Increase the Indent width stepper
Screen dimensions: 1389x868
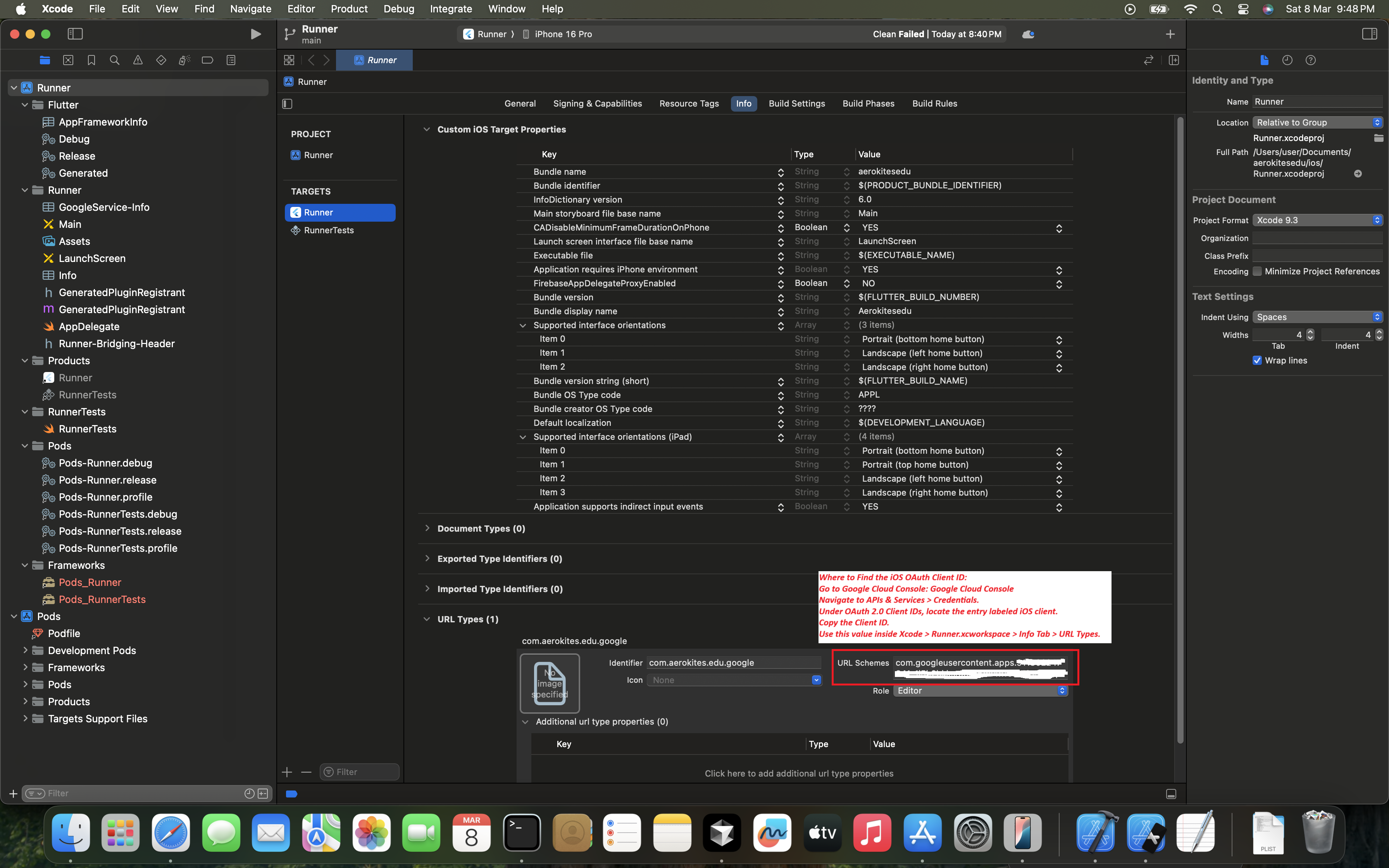tap(1379, 332)
